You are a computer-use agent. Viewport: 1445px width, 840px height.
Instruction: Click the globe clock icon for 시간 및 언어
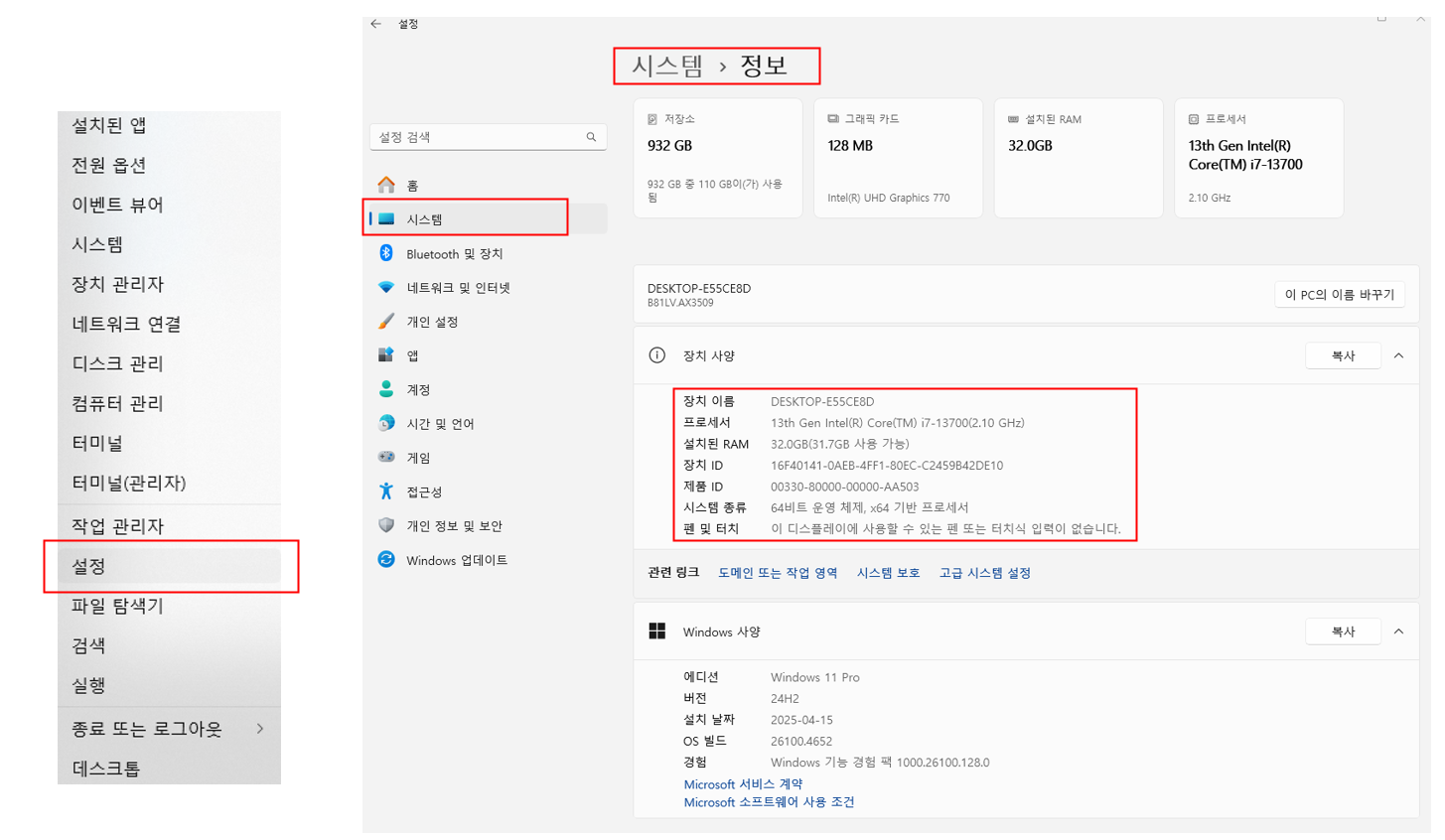[x=386, y=423]
